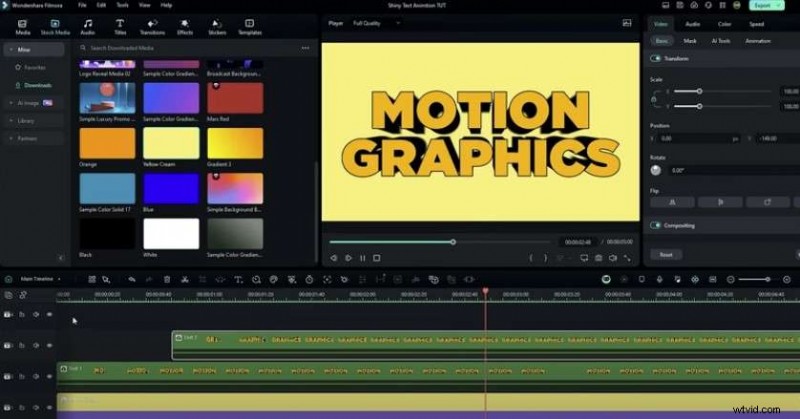Click the scissors Split icon

185,280
